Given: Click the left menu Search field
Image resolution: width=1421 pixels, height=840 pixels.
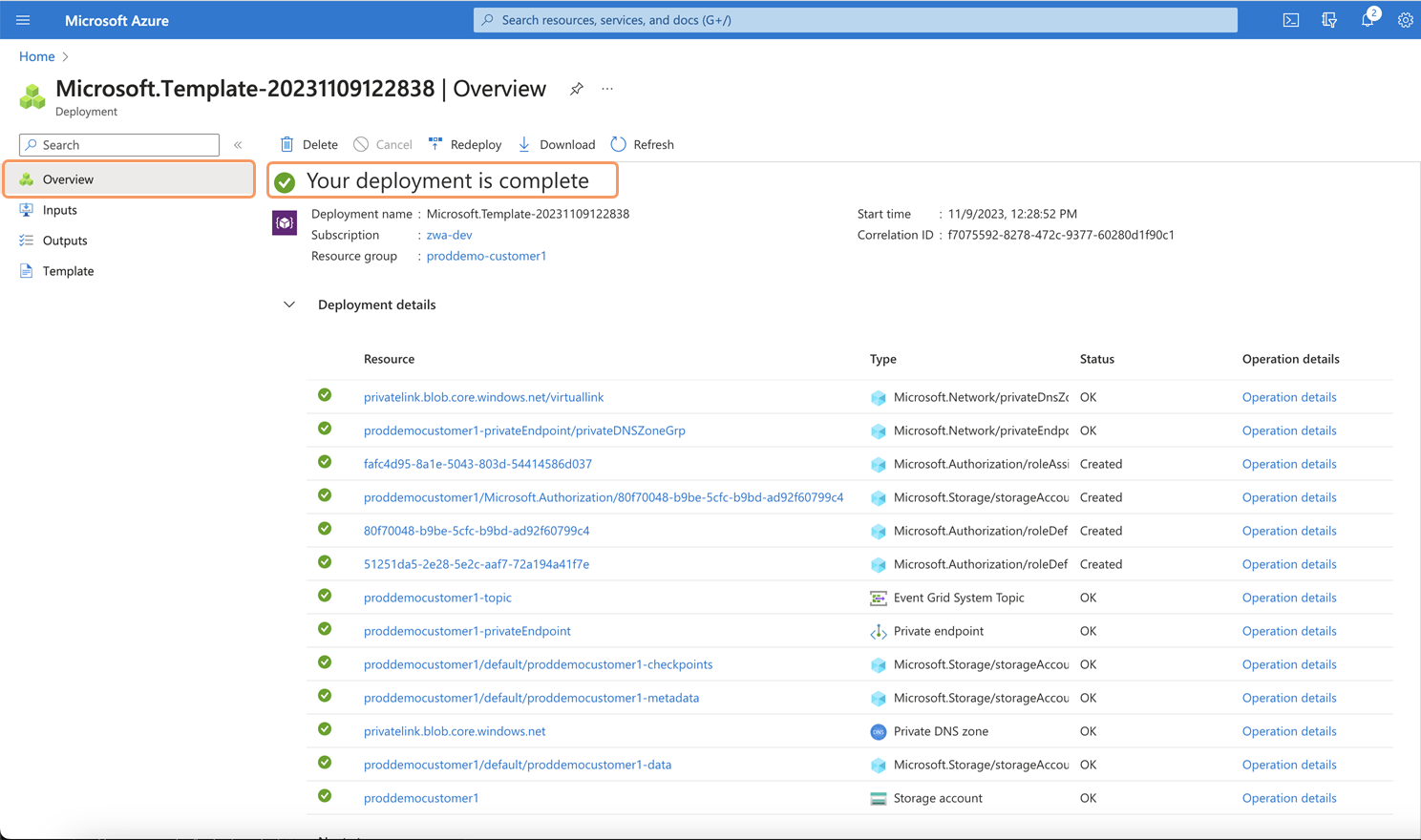Looking at the screenshot, I should tap(119, 145).
